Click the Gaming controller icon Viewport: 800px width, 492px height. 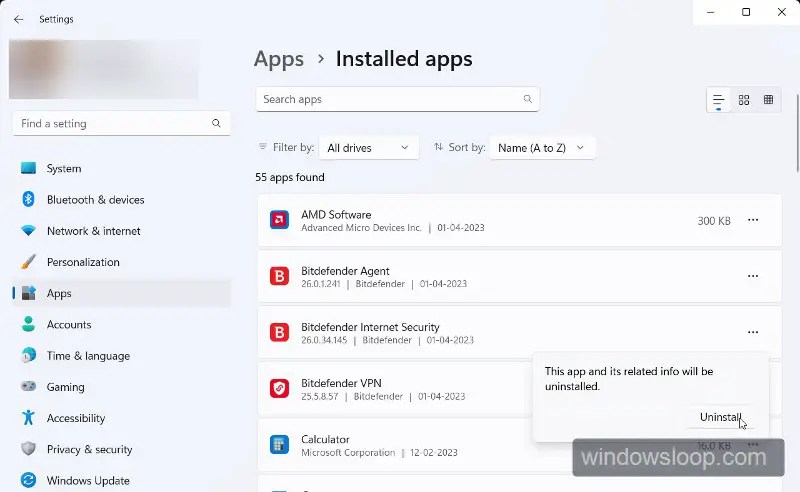(x=29, y=386)
